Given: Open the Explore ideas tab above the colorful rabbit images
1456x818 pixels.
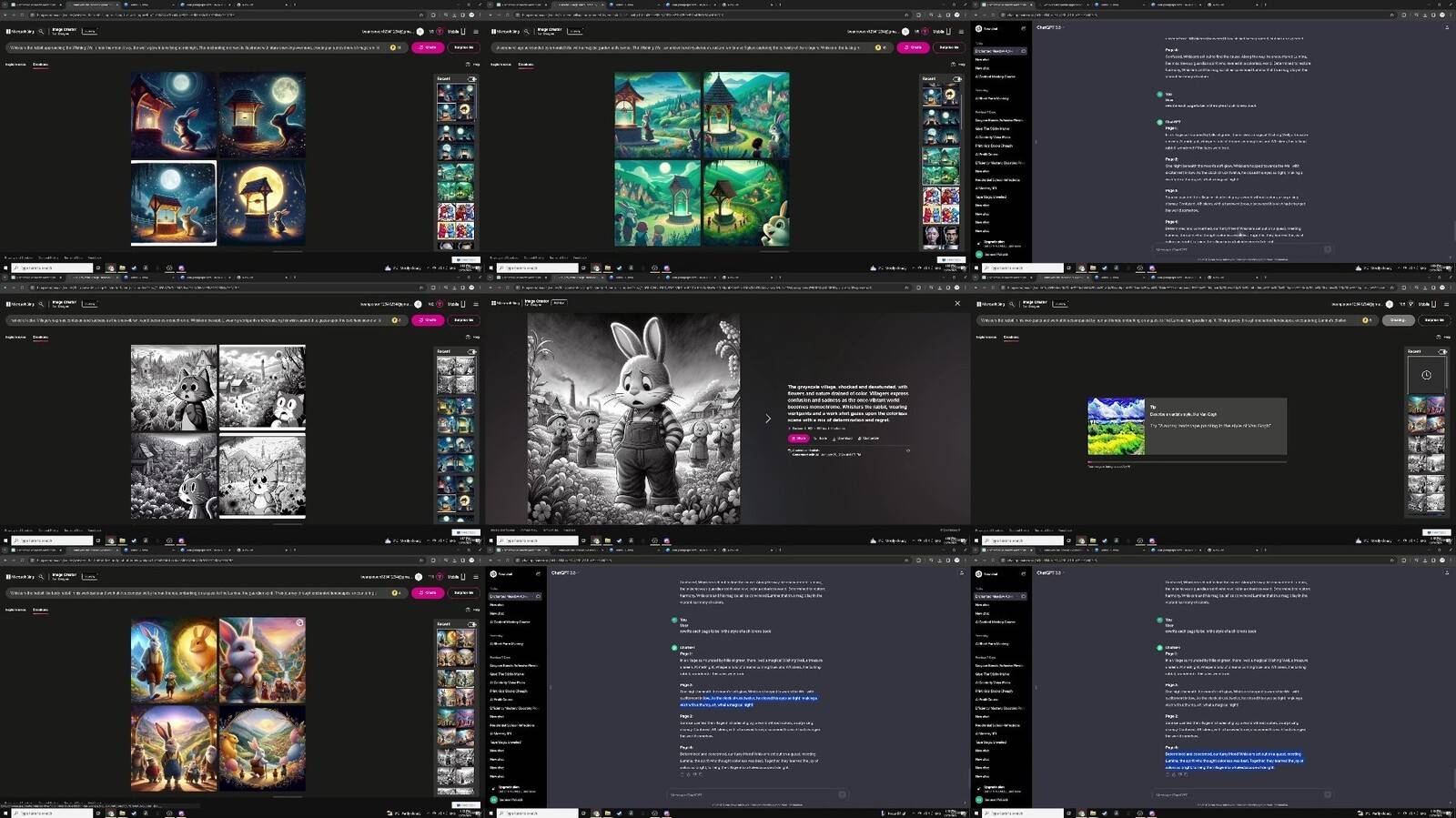Looking at the screenshot, I should (15, 610).
